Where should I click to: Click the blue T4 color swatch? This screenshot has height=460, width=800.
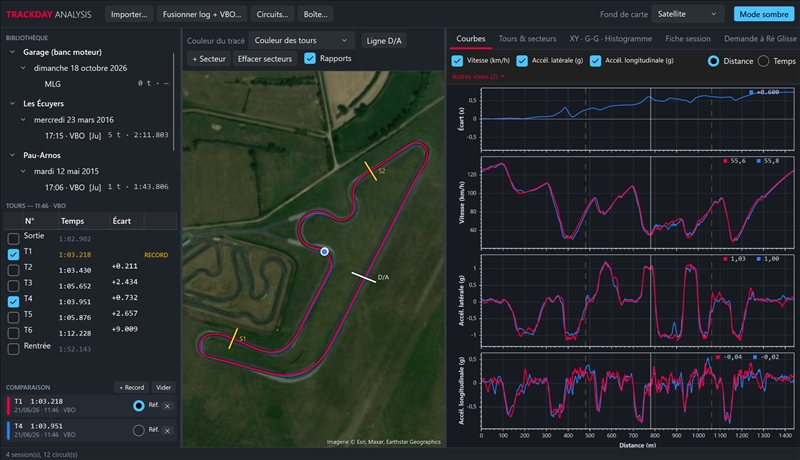[8, 430]
